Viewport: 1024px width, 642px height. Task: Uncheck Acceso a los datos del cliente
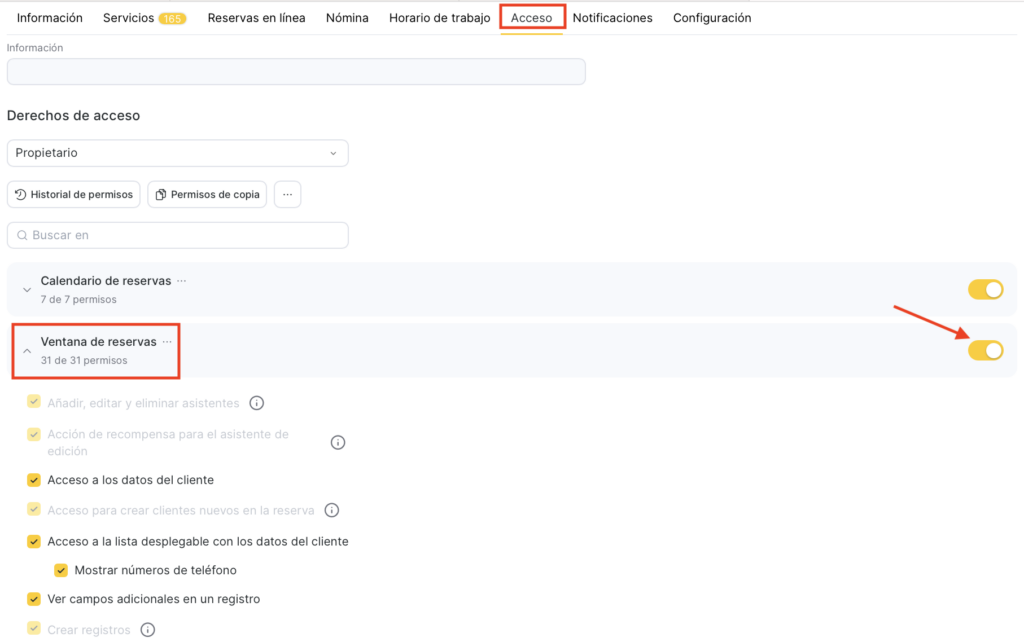[x=34, y=480]
